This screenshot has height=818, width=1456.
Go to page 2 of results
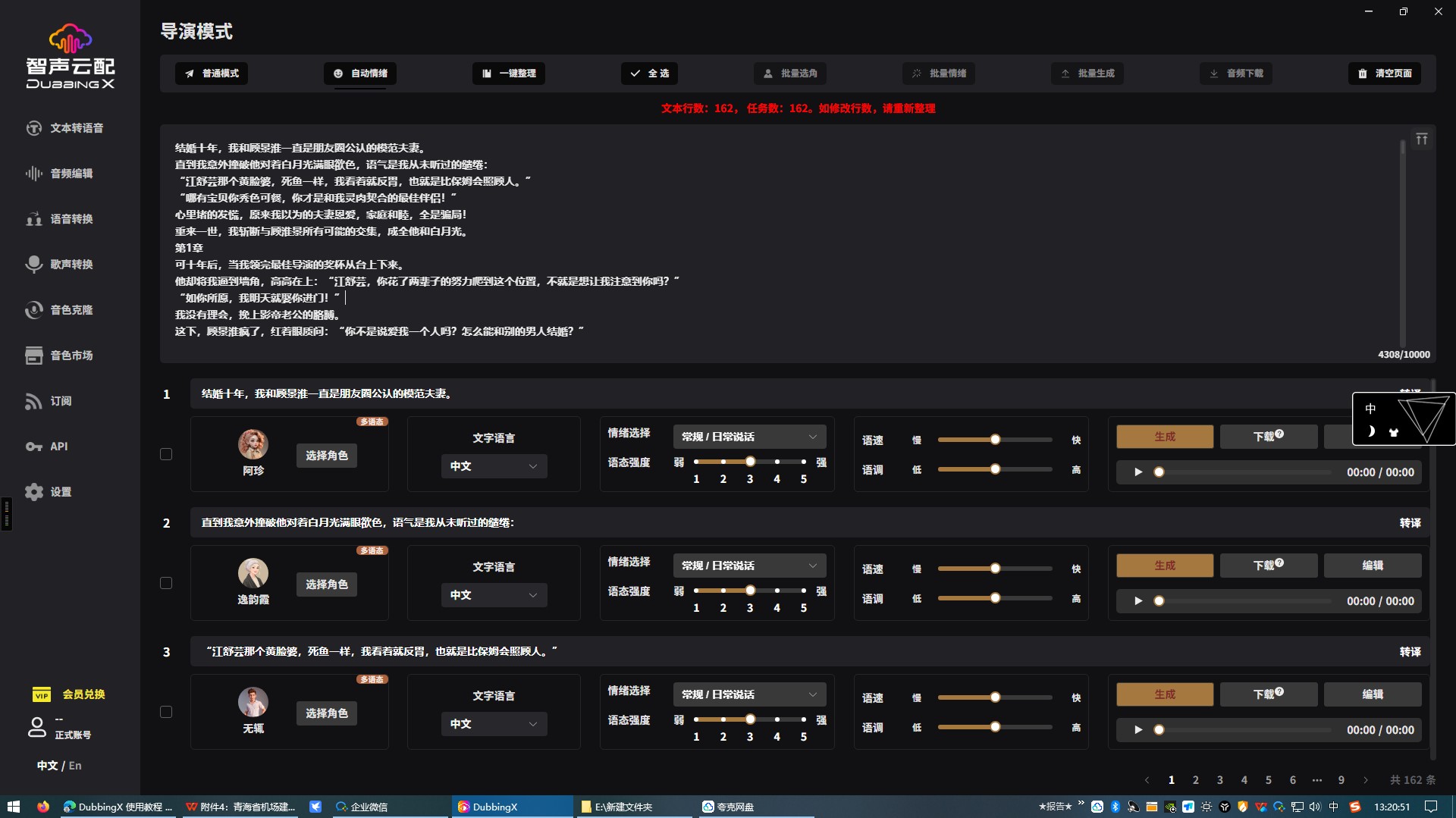pos(1196,780)
